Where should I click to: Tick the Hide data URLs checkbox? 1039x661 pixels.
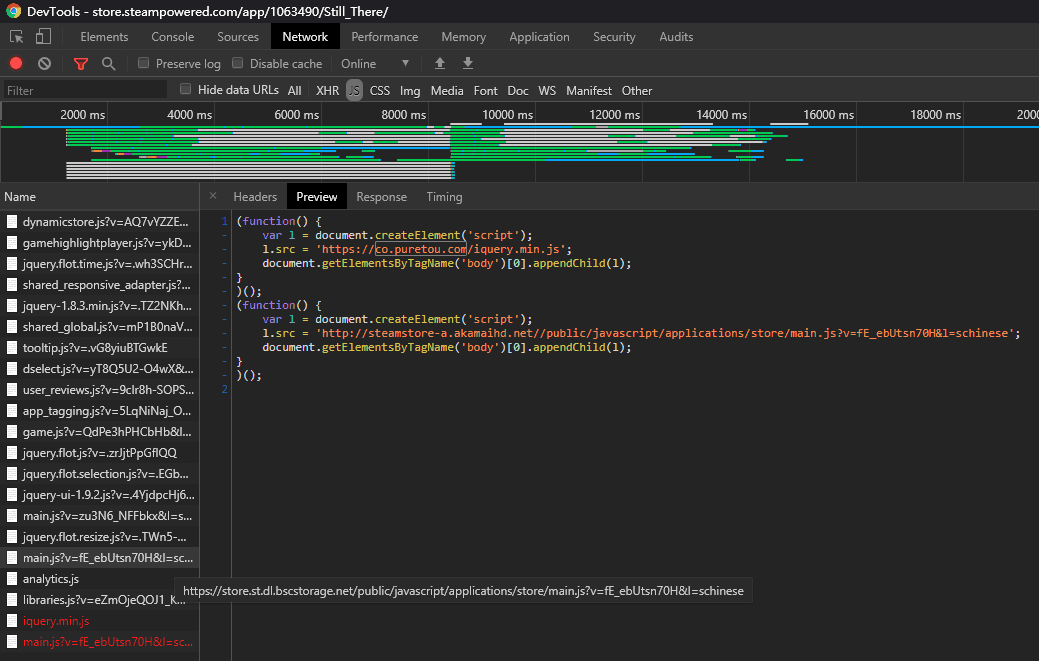(185, 90)
